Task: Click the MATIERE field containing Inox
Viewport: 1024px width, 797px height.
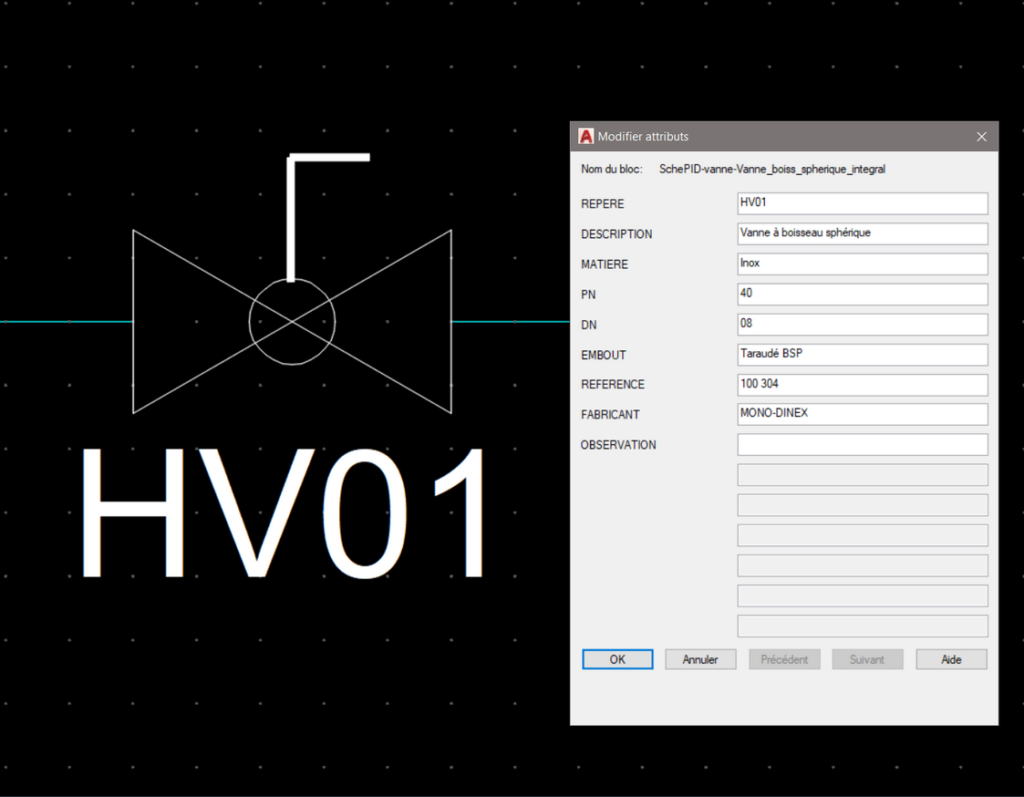Action: [x=863, y=264]
